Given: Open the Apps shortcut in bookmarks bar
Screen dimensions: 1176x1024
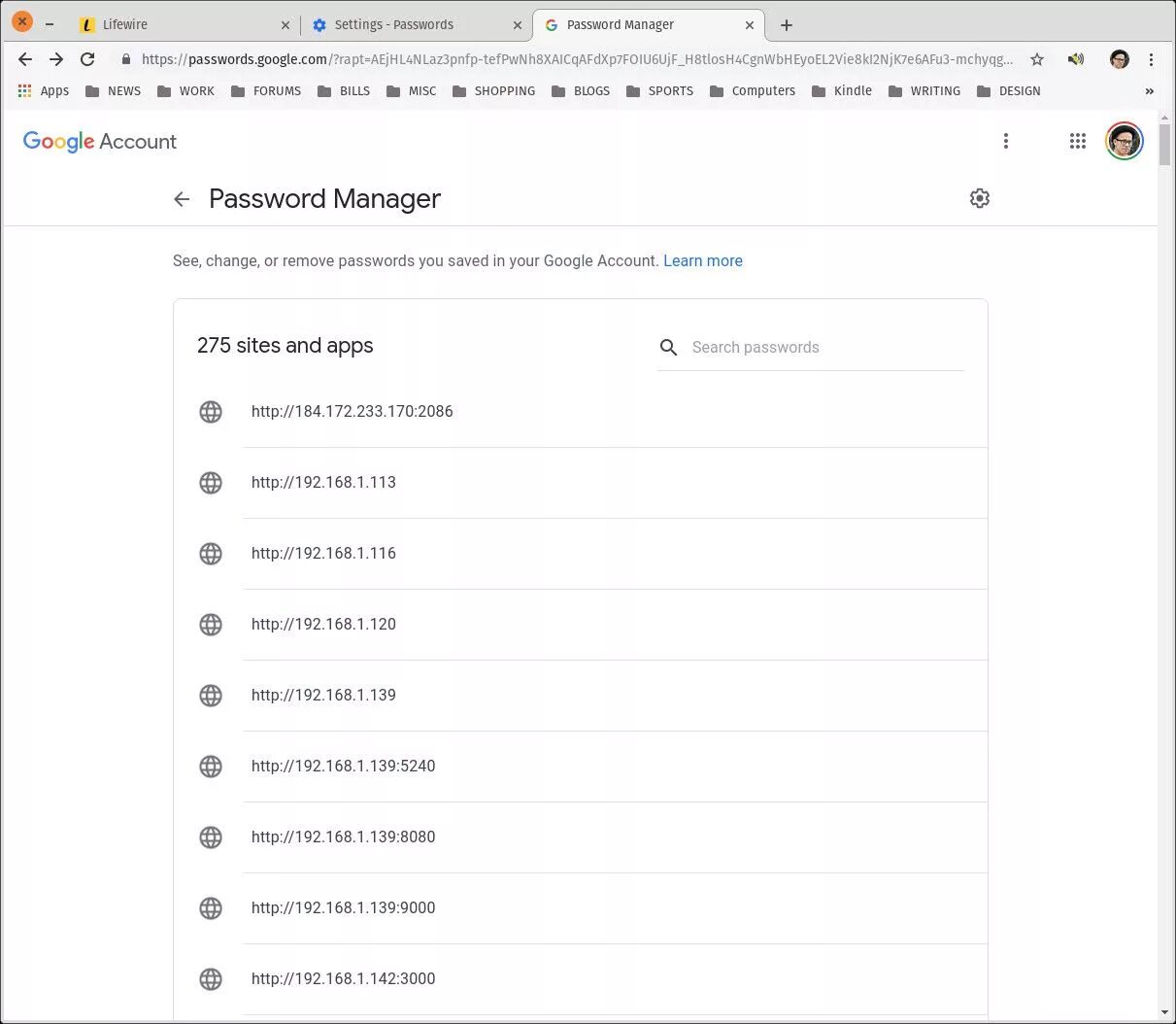Looking at the screenshot, I should [x=44, y=90].
